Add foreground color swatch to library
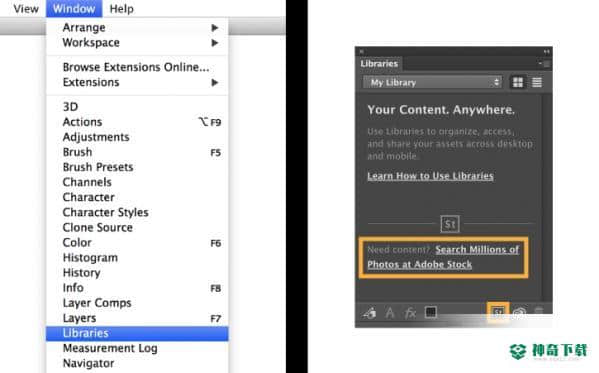 point(431,312)
